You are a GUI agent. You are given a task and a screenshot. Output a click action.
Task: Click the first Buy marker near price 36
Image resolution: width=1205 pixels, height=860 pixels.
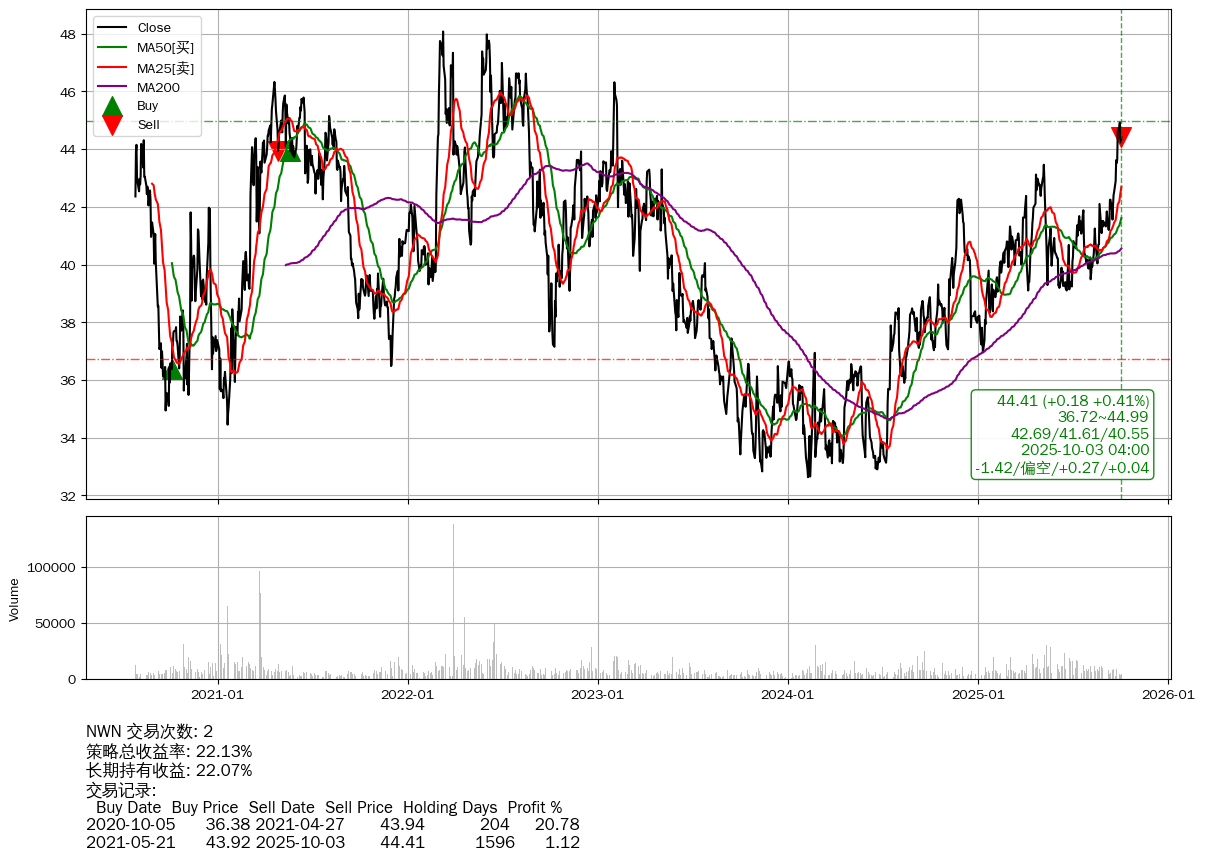173,370
